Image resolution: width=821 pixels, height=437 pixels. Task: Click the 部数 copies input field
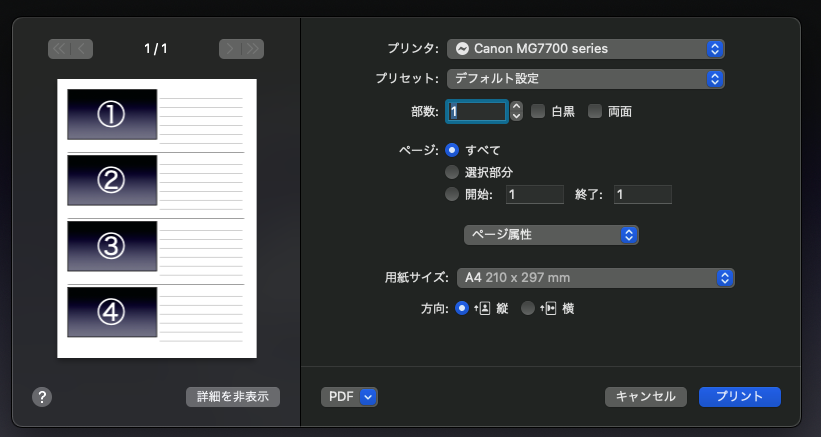pos(477,111)
